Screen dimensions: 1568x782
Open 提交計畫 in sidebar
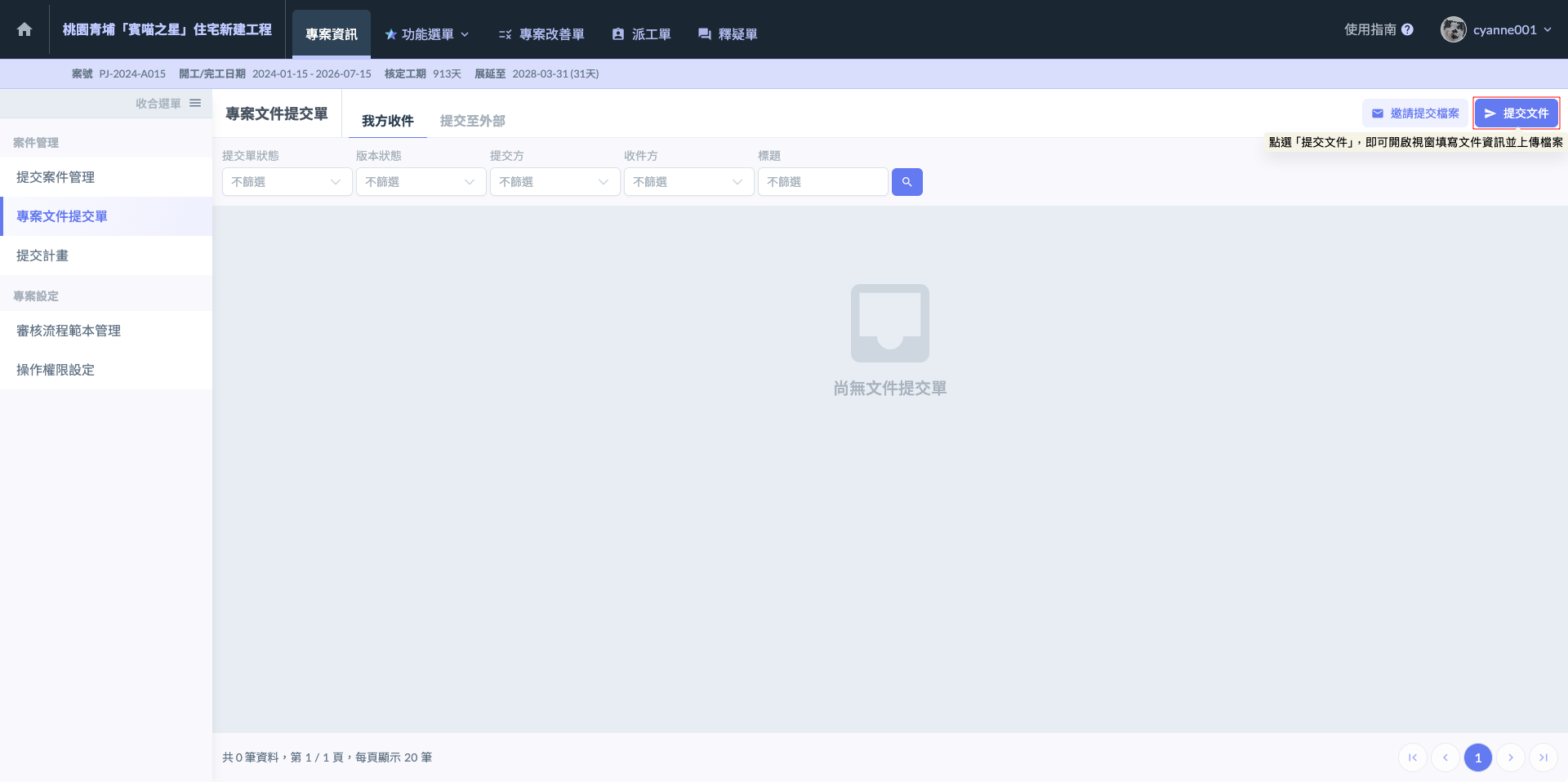click(x=106, y=255)
